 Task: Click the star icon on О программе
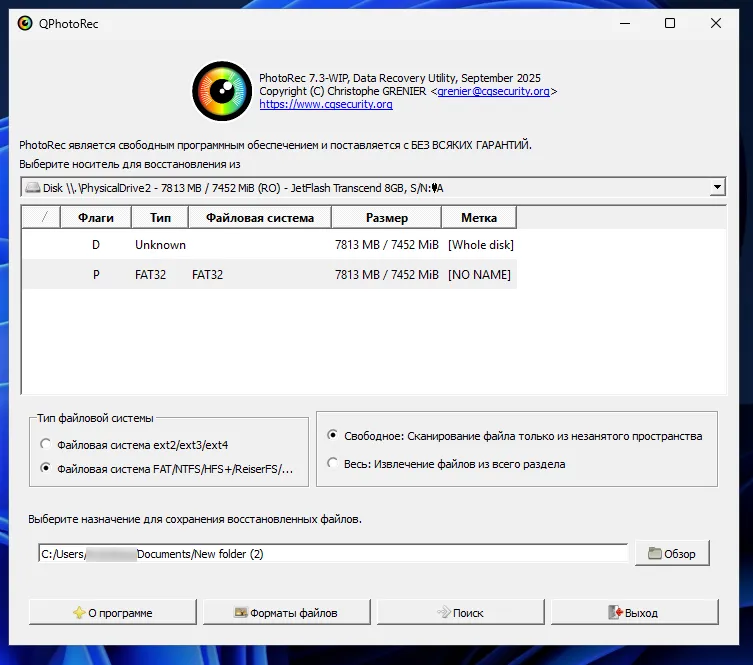[79, 613]
